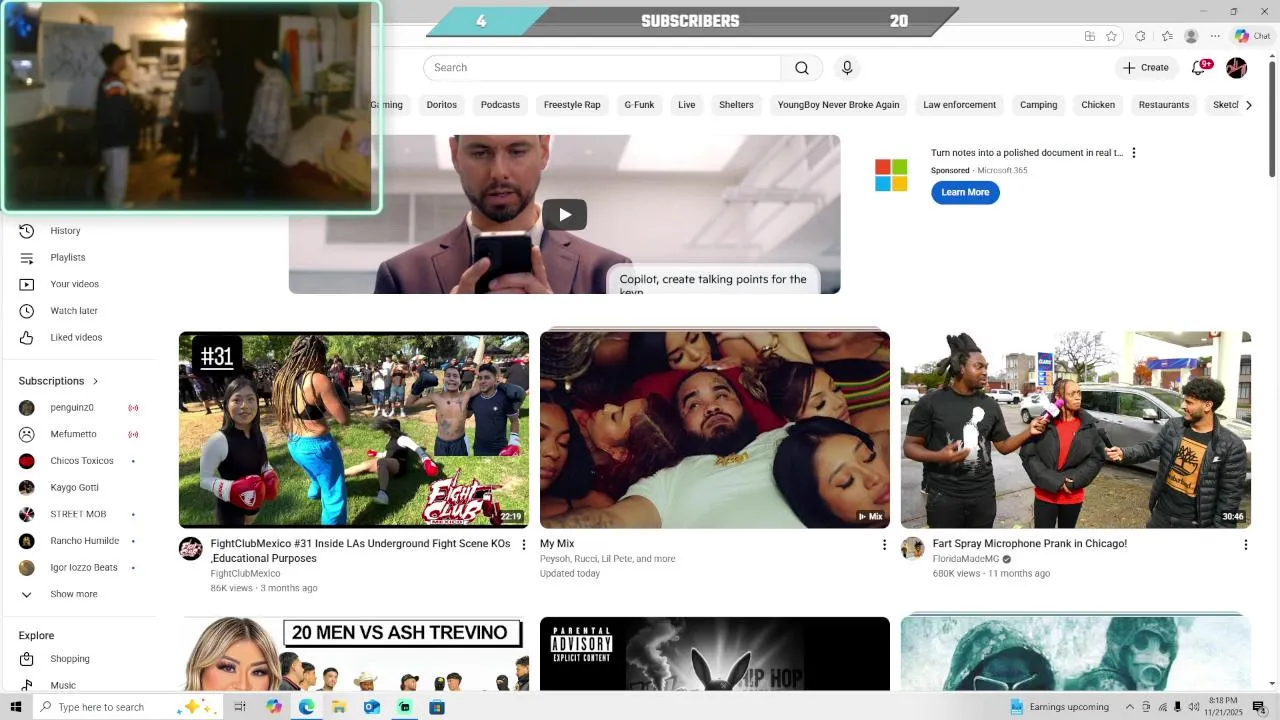This screenshot has width=1280, height=720.
Task: Open options for FightClubMexico video
Action: click(523, 545)
